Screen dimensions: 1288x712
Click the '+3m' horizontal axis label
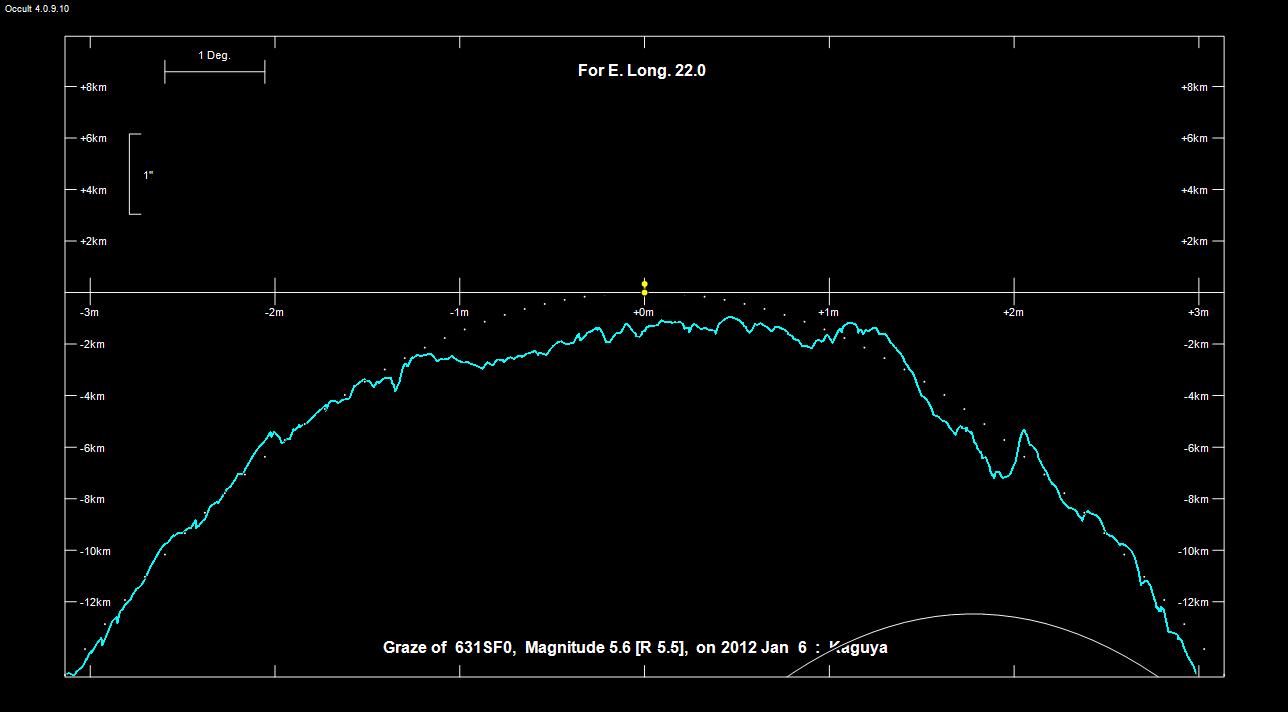pyautogui.click(x=1197, y=313)
